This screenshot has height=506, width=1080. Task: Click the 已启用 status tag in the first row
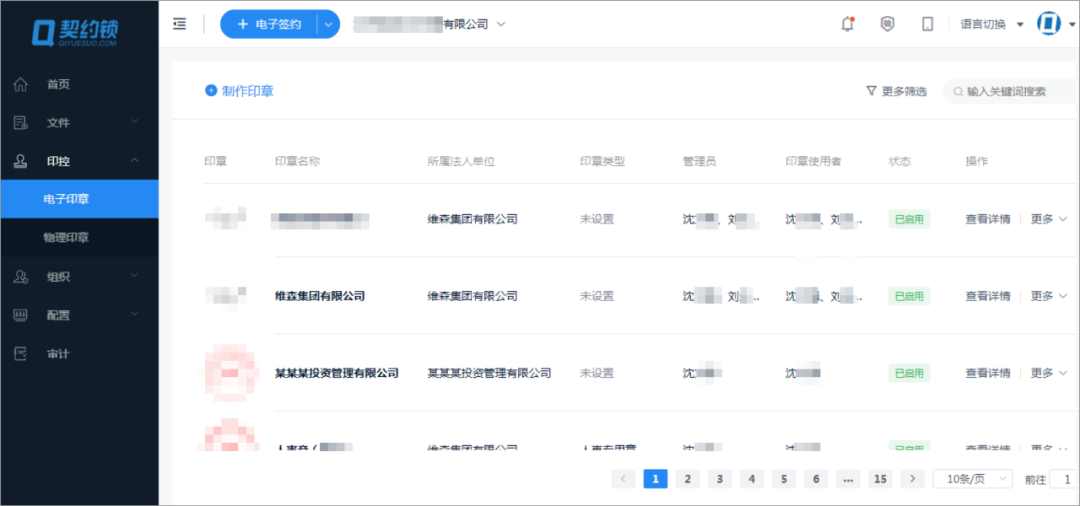click(x=909, y=219)
